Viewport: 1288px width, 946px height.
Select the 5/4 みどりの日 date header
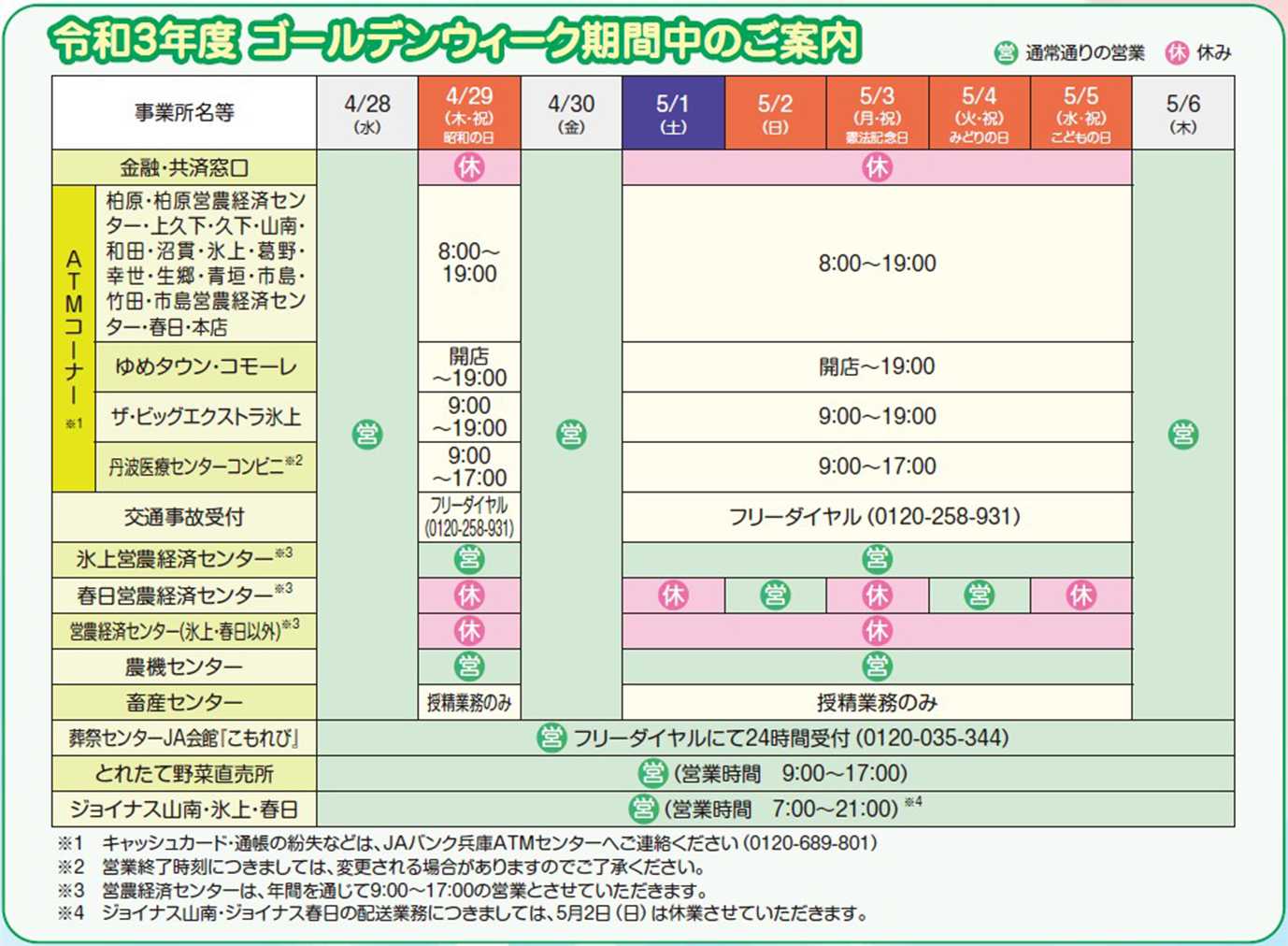(980, 112)
